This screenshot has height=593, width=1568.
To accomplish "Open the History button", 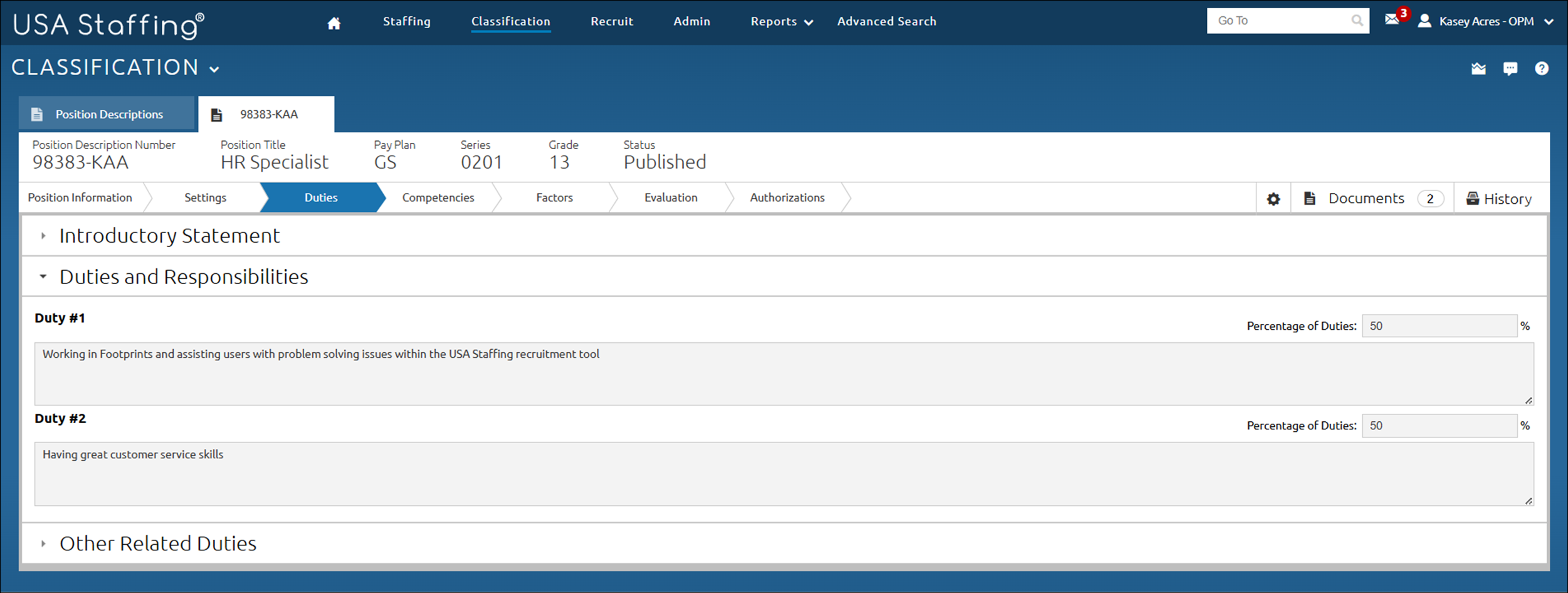I will [x=1499, y=199].
